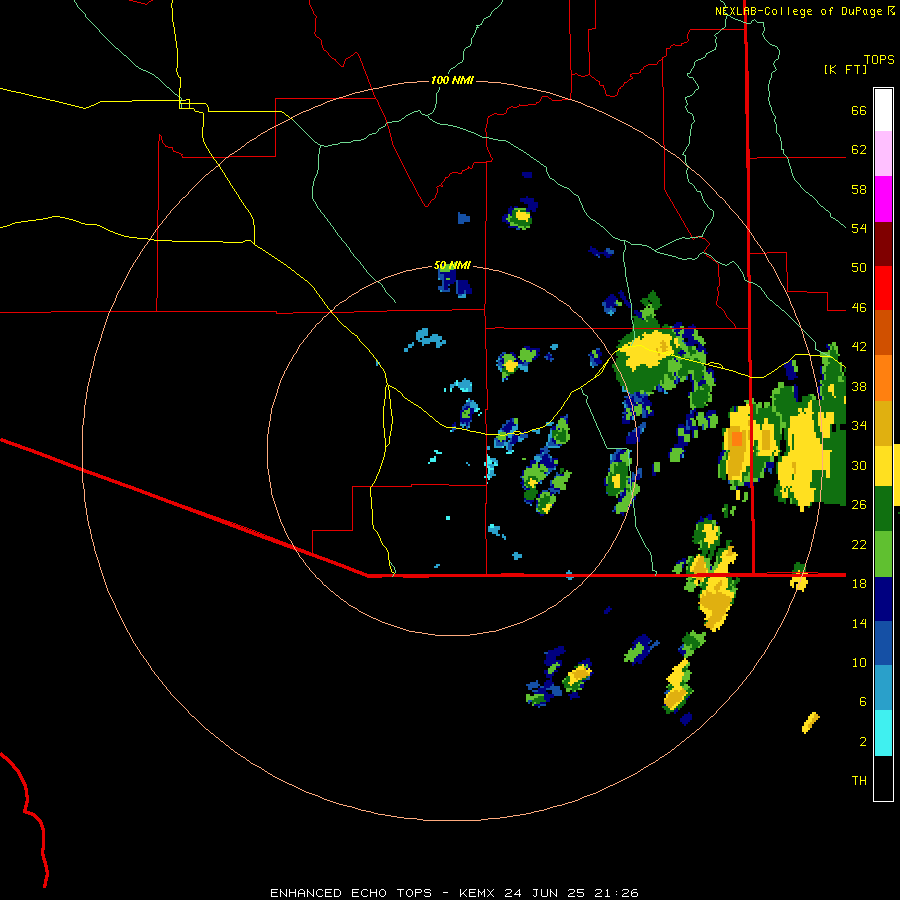Click the "24 JUN 25" date text

[544, 893]
